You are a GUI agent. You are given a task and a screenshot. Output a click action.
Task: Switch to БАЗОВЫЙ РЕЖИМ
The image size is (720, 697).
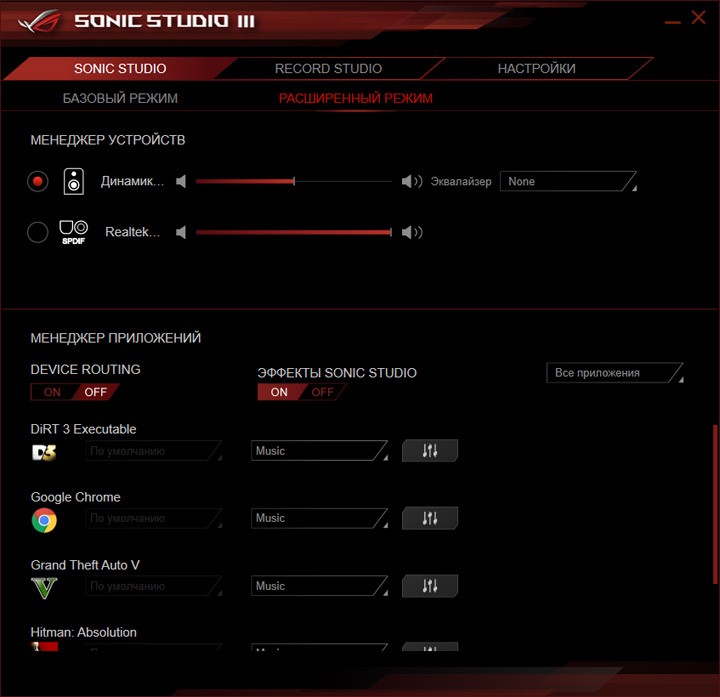pos(120,98)
